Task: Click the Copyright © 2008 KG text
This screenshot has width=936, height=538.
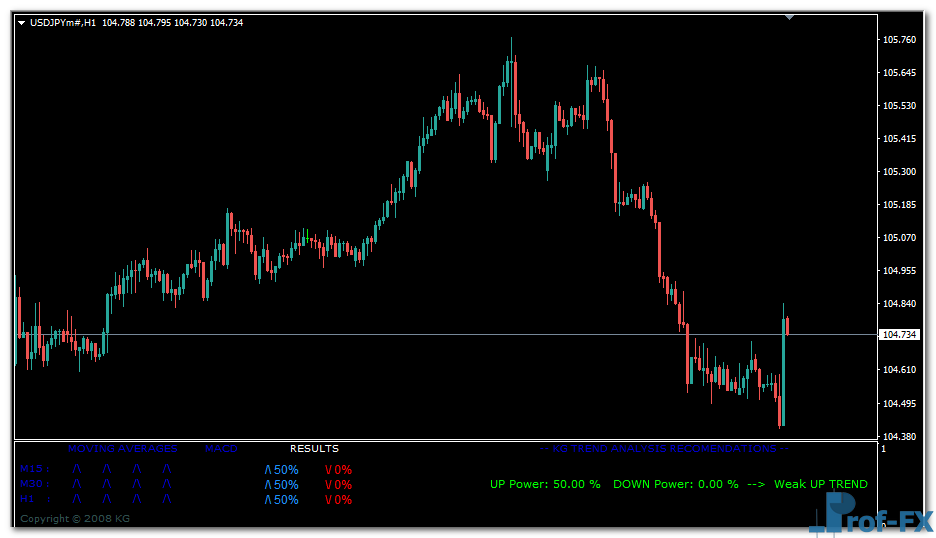Action: click(x=75, y=519)
